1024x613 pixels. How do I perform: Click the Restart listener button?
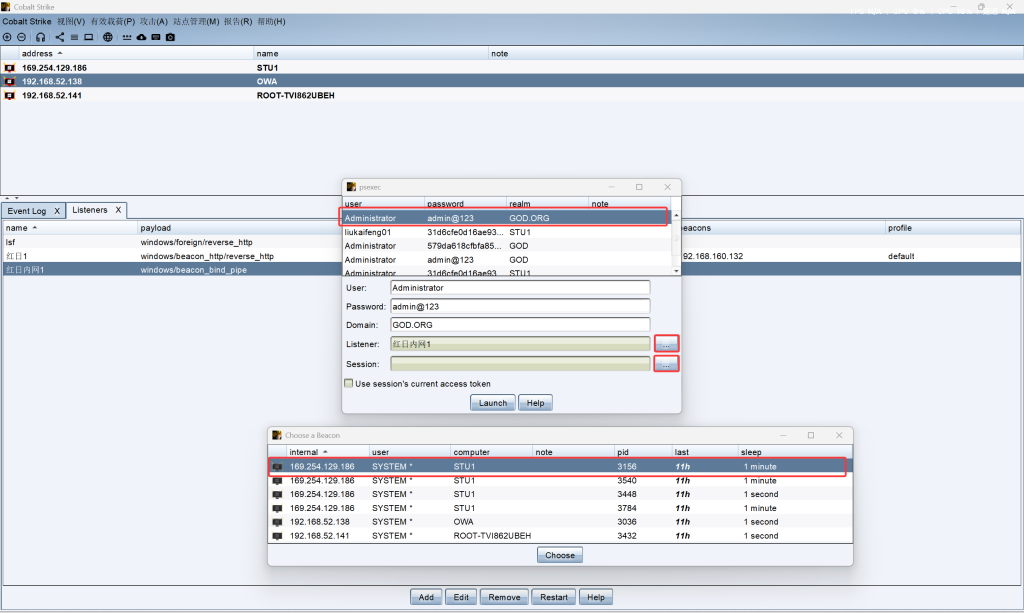click(x=554, y=597)
